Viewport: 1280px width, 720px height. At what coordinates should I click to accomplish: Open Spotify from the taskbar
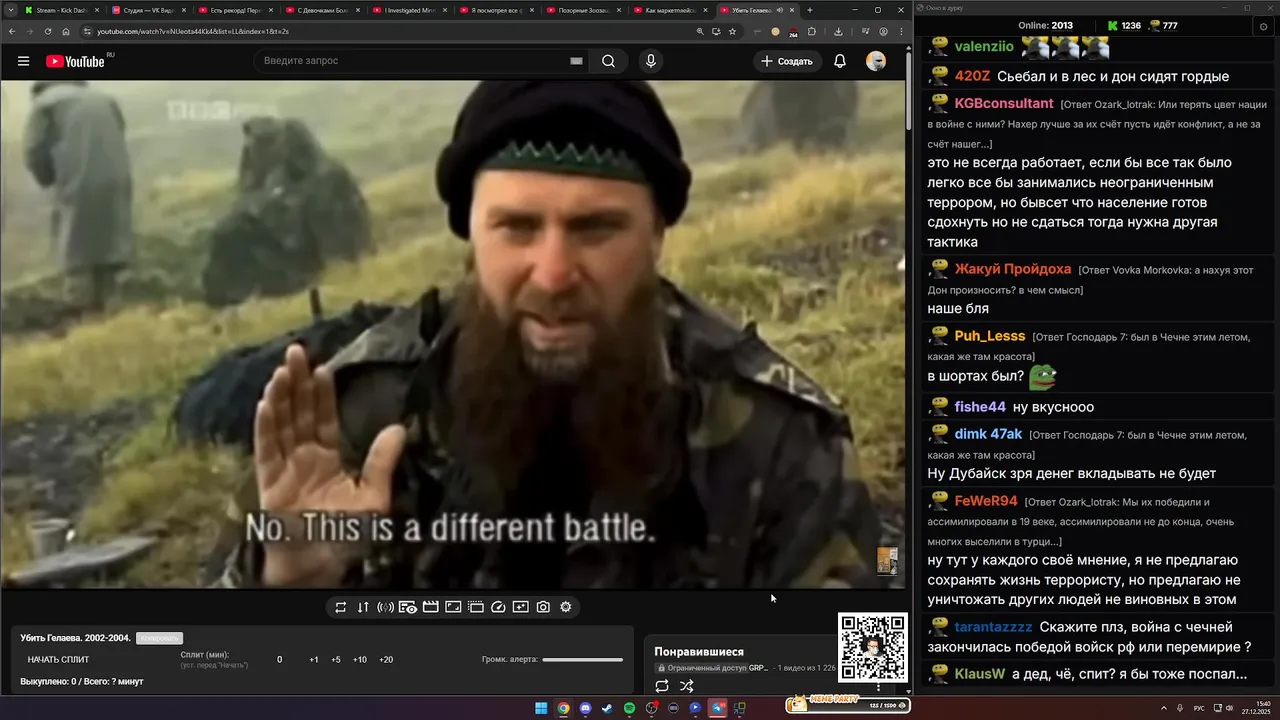(629, 708)
